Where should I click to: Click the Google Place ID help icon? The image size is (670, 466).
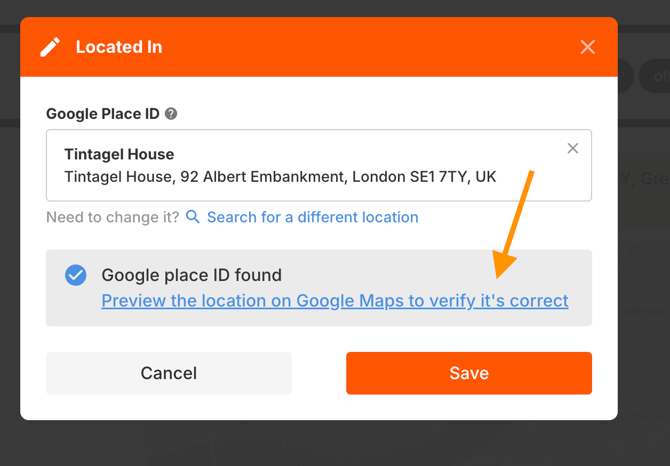[171, 114]
